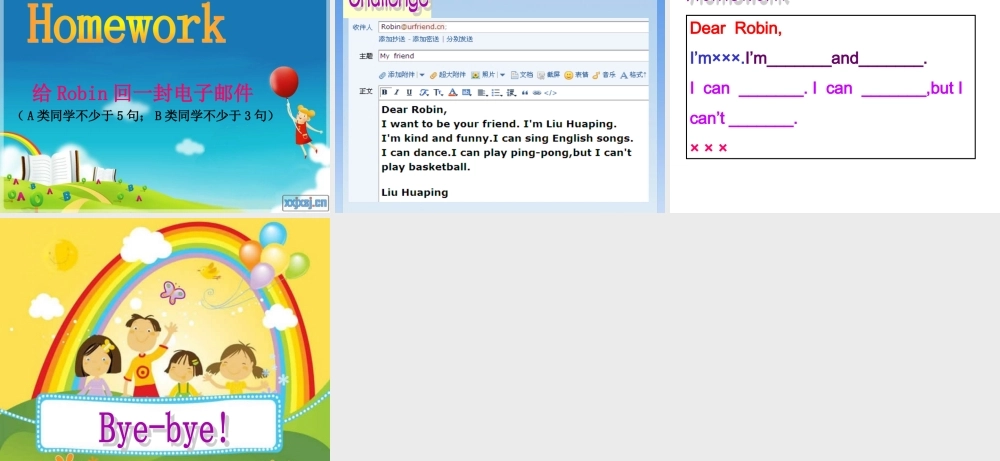Click the 音乐 music note button
This screenshot has height=461, width=1000.
(604, 75)
